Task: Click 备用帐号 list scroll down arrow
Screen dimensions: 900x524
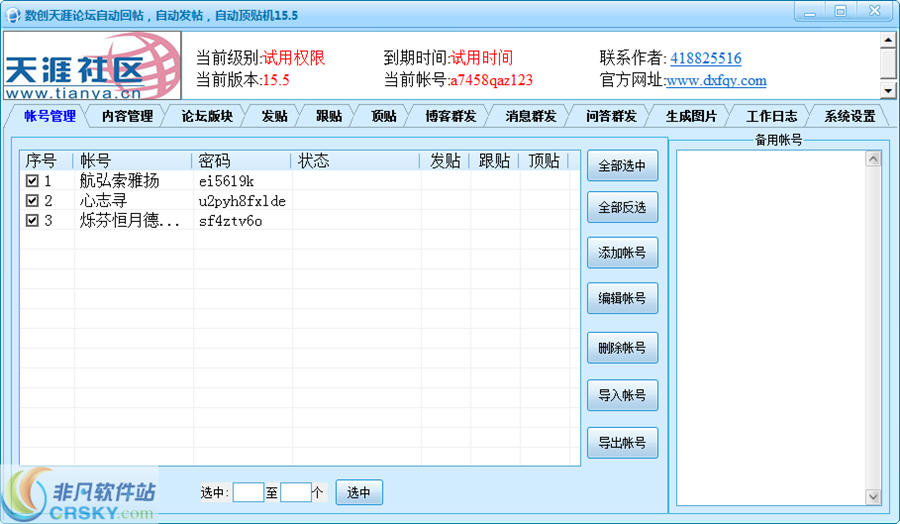Action: click(872, 496)
